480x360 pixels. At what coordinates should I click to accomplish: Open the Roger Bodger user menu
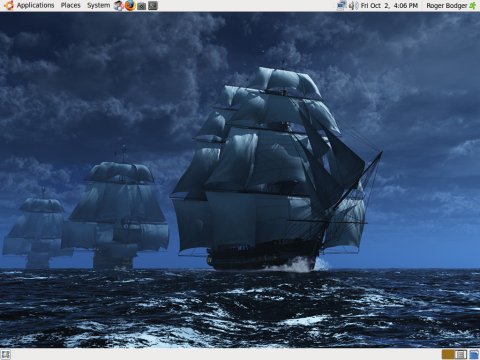[x=447, y=6]
